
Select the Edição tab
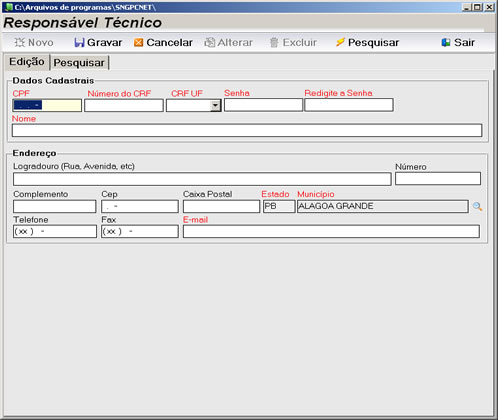[x=27, y=62]
